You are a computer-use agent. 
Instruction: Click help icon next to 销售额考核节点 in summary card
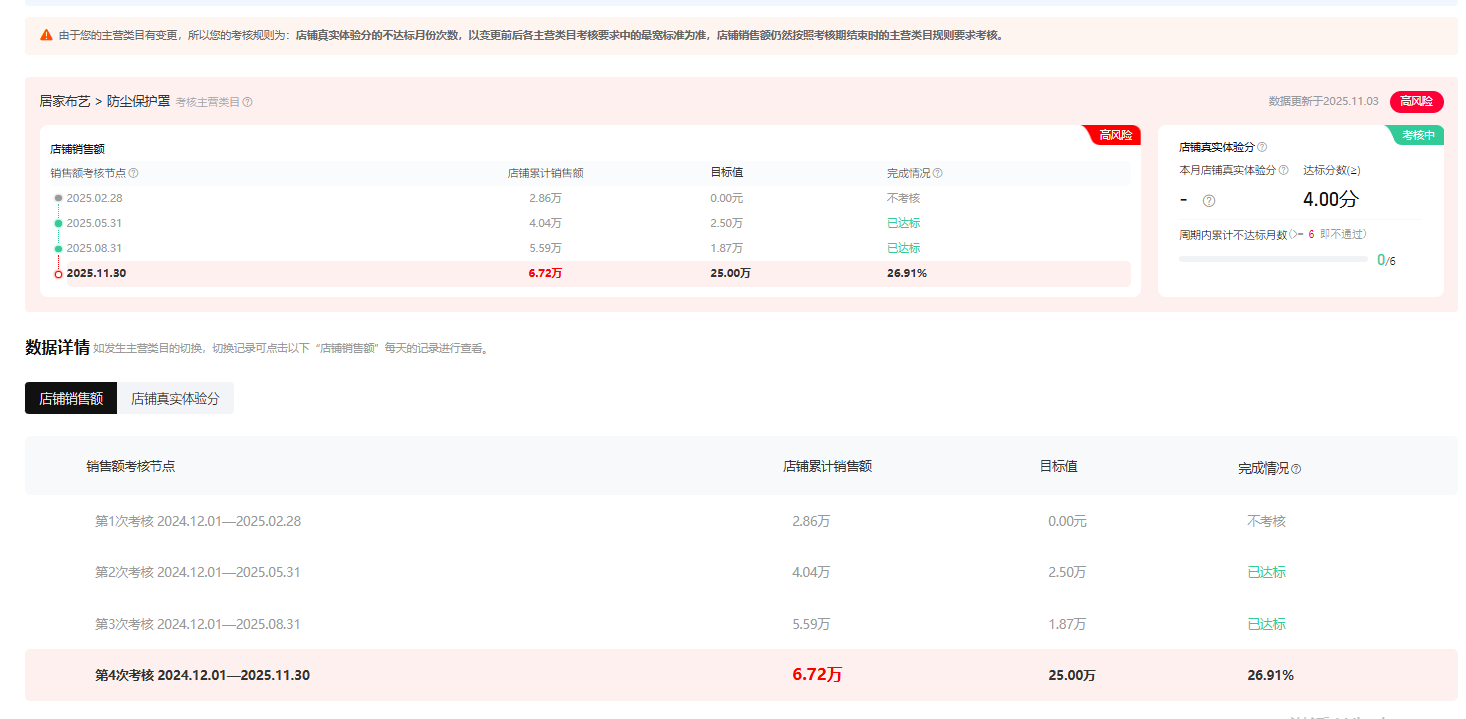pos(134,173)
